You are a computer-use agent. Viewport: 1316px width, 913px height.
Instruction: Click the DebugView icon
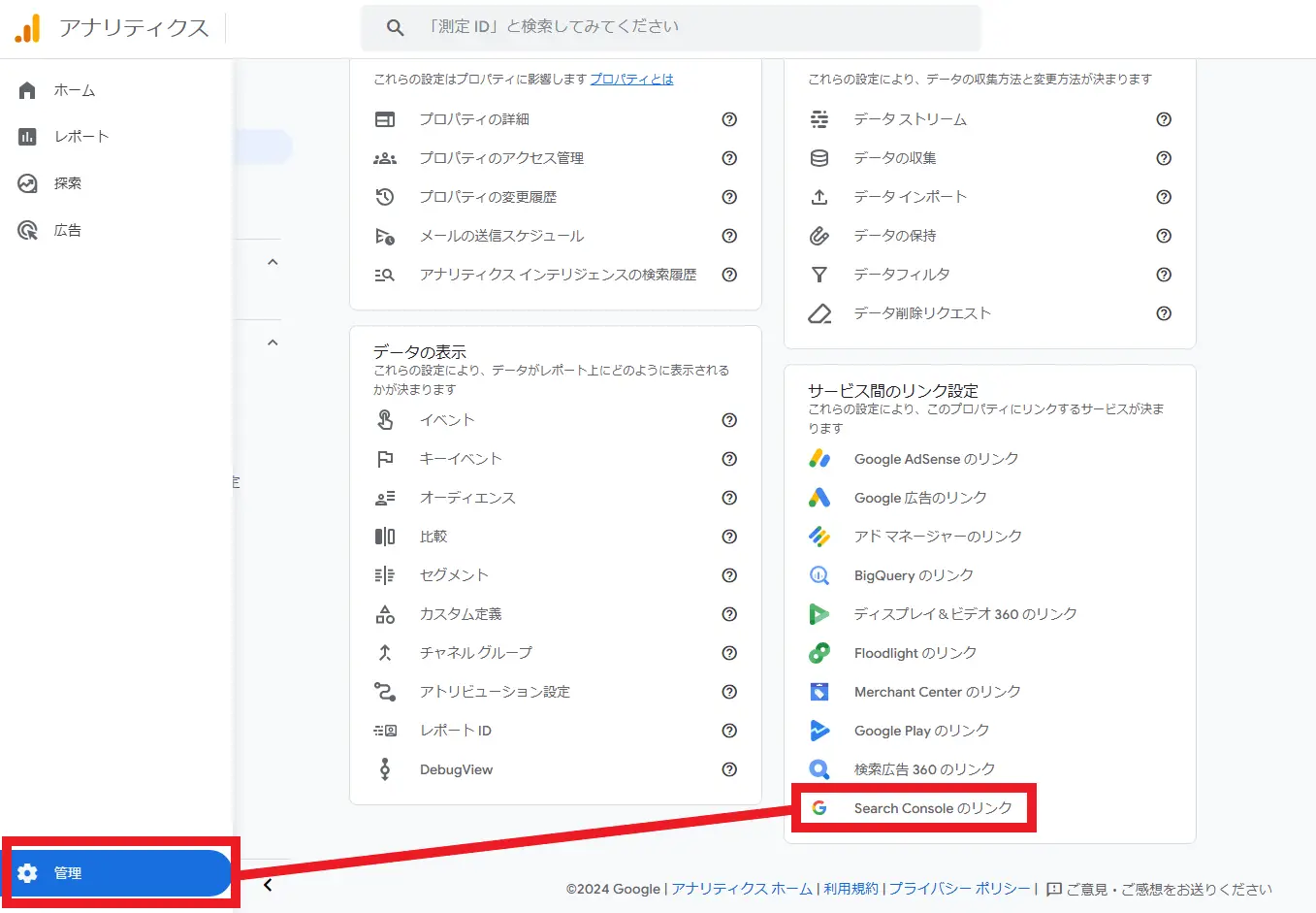[x=385, y=769]
